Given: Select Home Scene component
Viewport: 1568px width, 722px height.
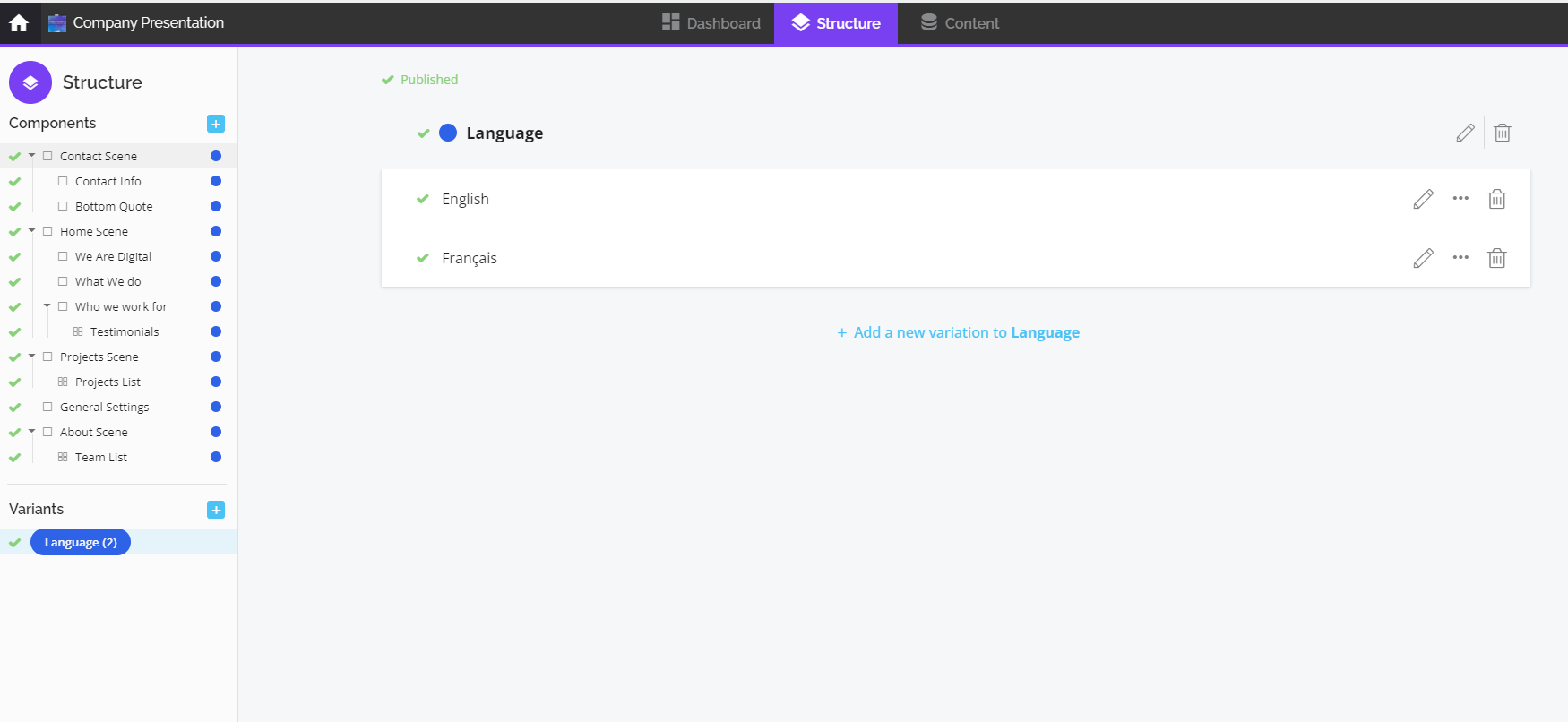Looking at the screenshot, I should (x=94, y=231).
